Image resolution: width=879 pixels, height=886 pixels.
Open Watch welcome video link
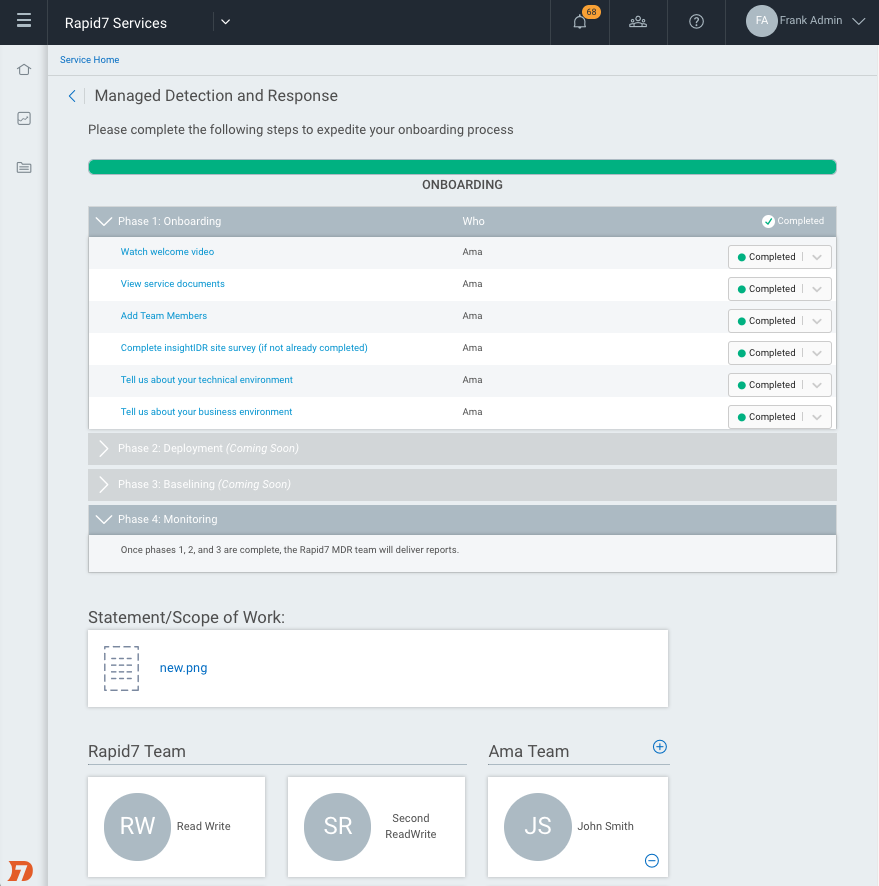point(167,252)
